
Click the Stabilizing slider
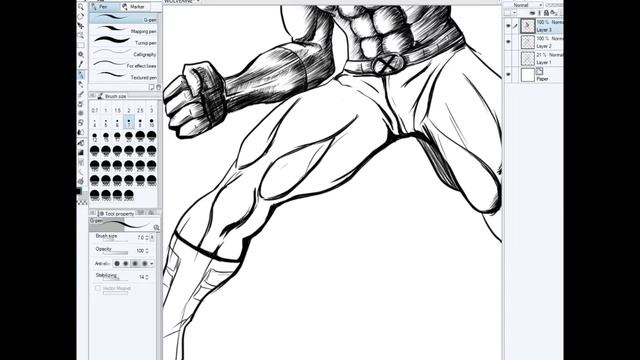tap(116, 280)
